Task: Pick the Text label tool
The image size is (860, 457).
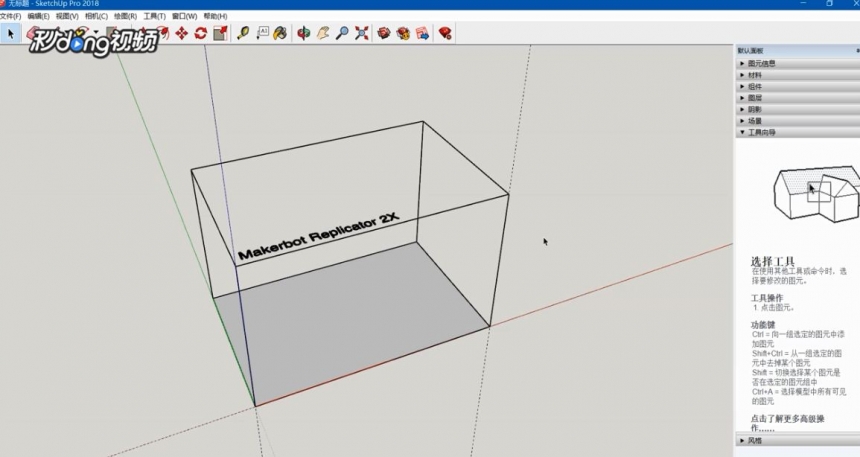Action: [x=262, y=33]
